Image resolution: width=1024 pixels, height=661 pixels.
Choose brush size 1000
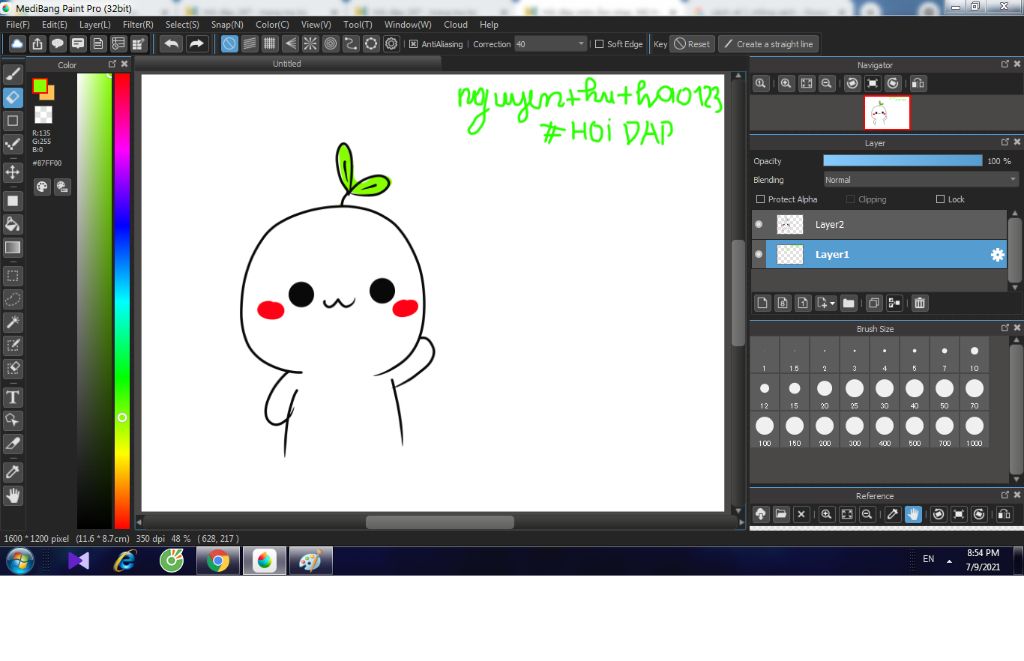click(974, 430)
